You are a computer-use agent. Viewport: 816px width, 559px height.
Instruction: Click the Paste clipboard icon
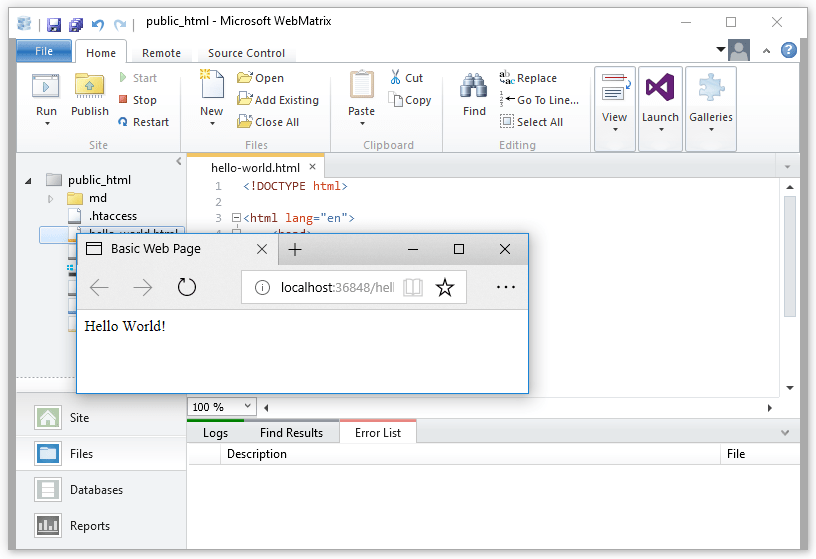[362, 84]
